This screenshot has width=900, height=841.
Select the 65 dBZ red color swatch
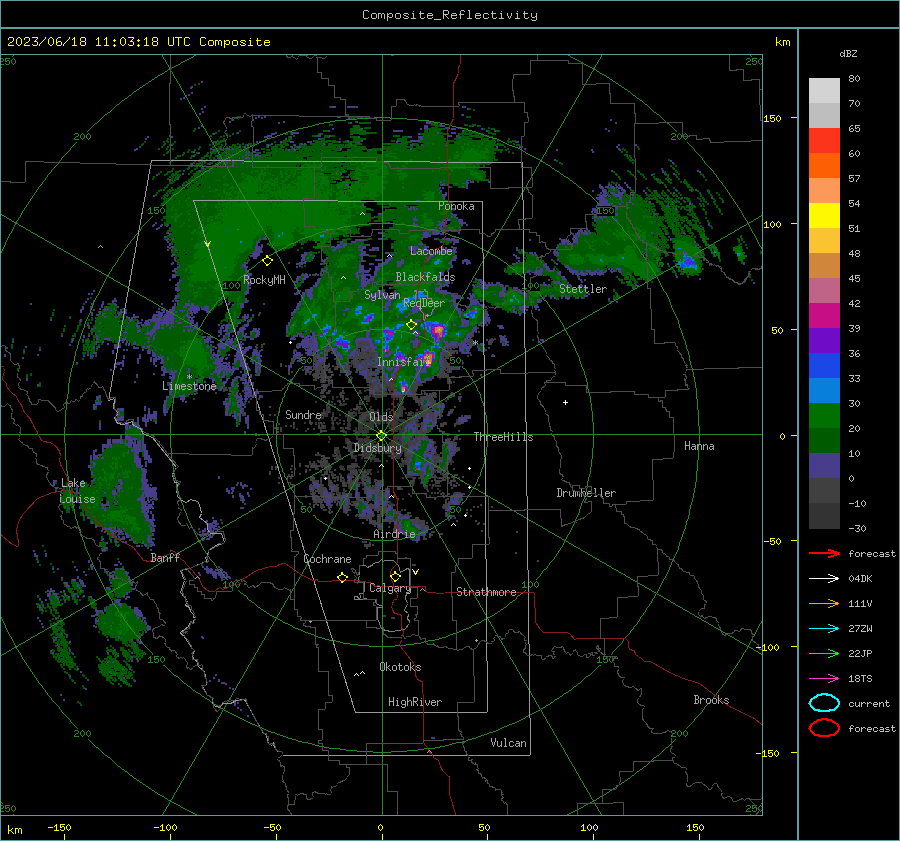[824, 141]
